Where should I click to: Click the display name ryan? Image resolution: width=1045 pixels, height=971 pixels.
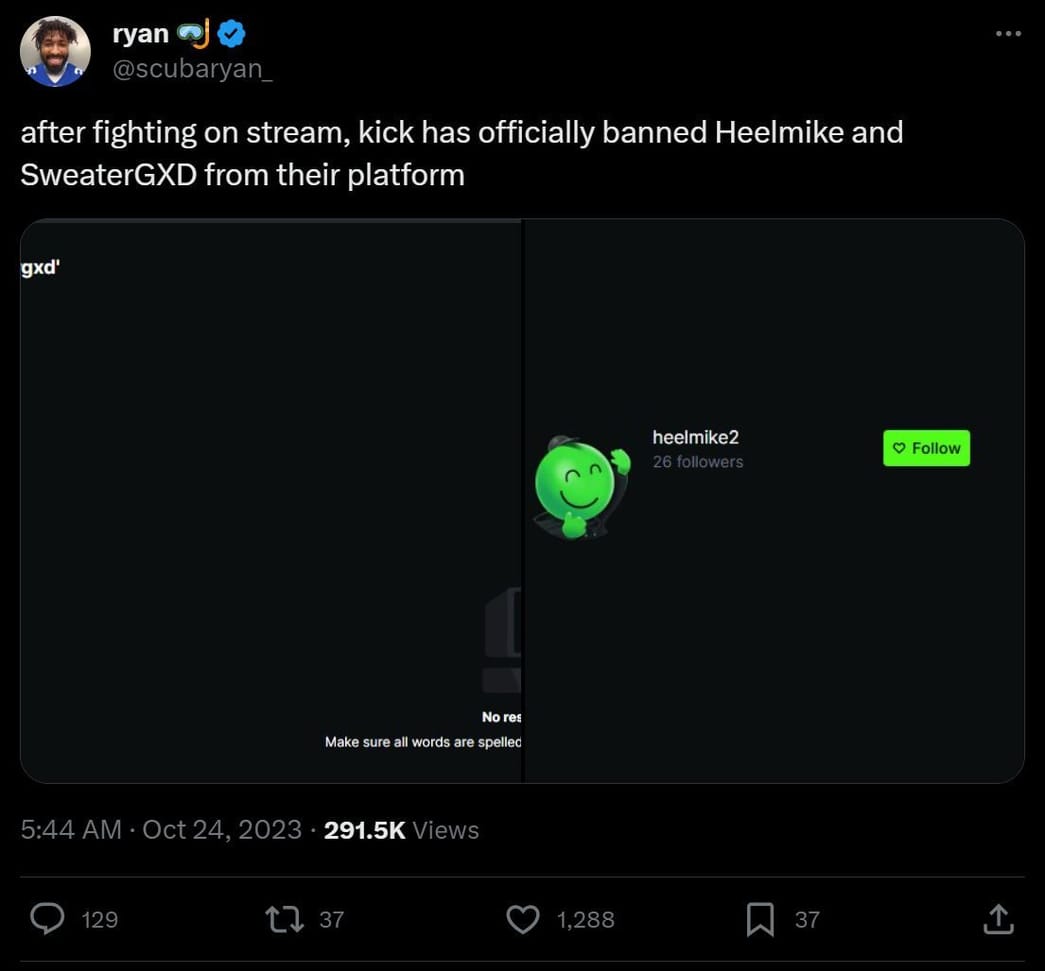click(x=141, y=32)
